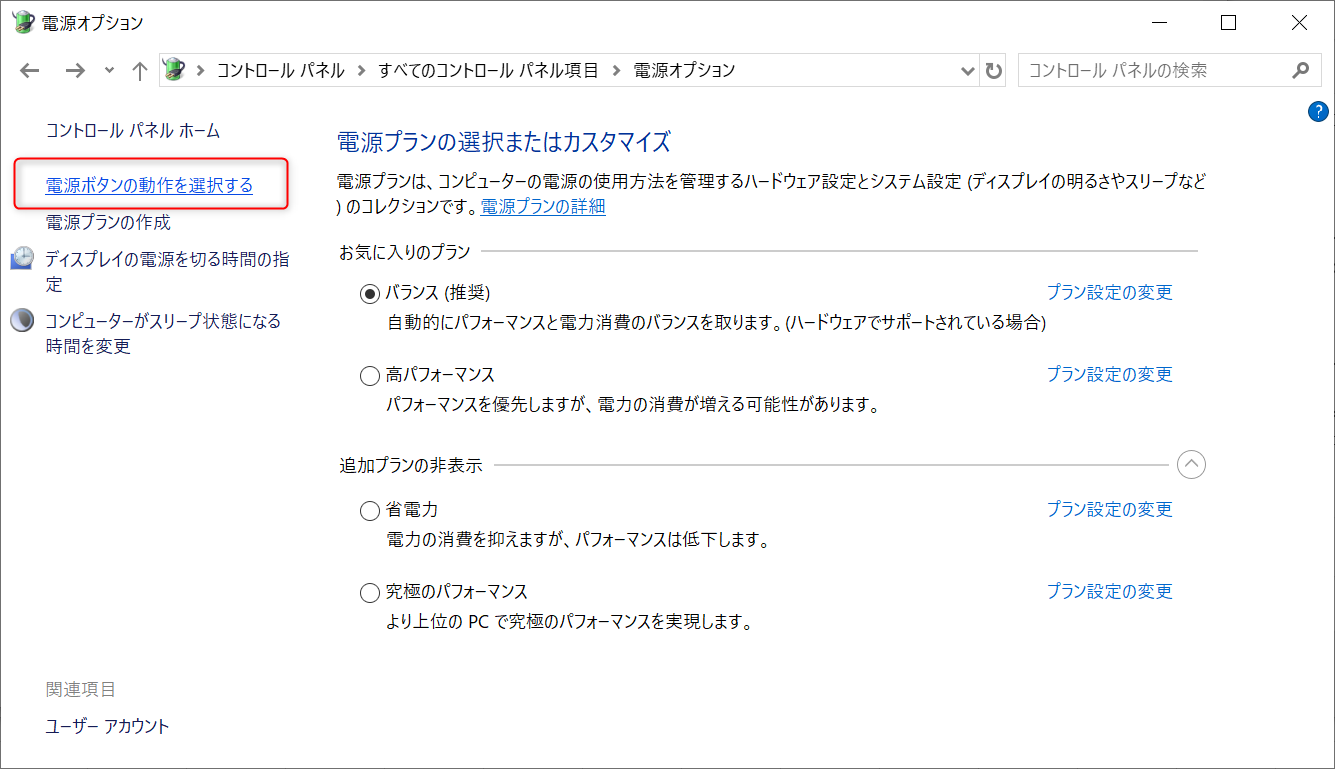Image resolution: width=1335 pixels, height=769 pixels.
Task: Refresh the control panel page
Action: point(993,71)
